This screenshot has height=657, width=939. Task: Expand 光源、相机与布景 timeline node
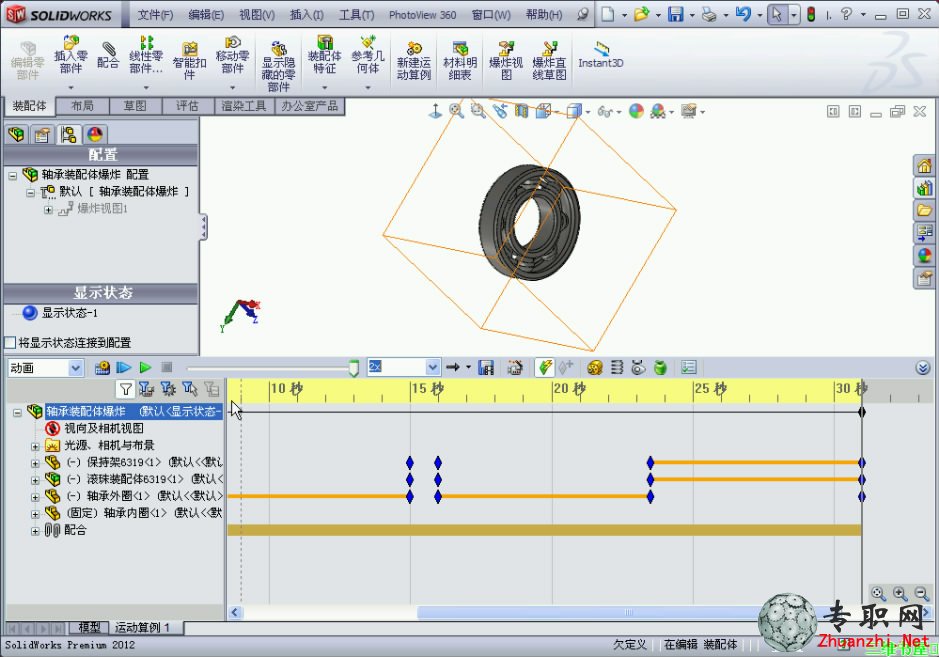coord(35,447)
